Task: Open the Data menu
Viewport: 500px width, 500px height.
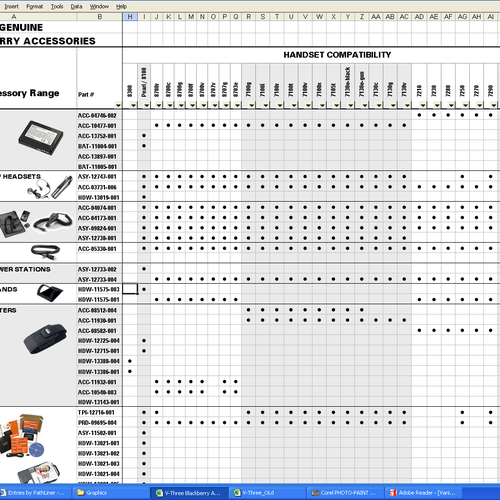Action: pyautogui.click(x=76, y=6)
